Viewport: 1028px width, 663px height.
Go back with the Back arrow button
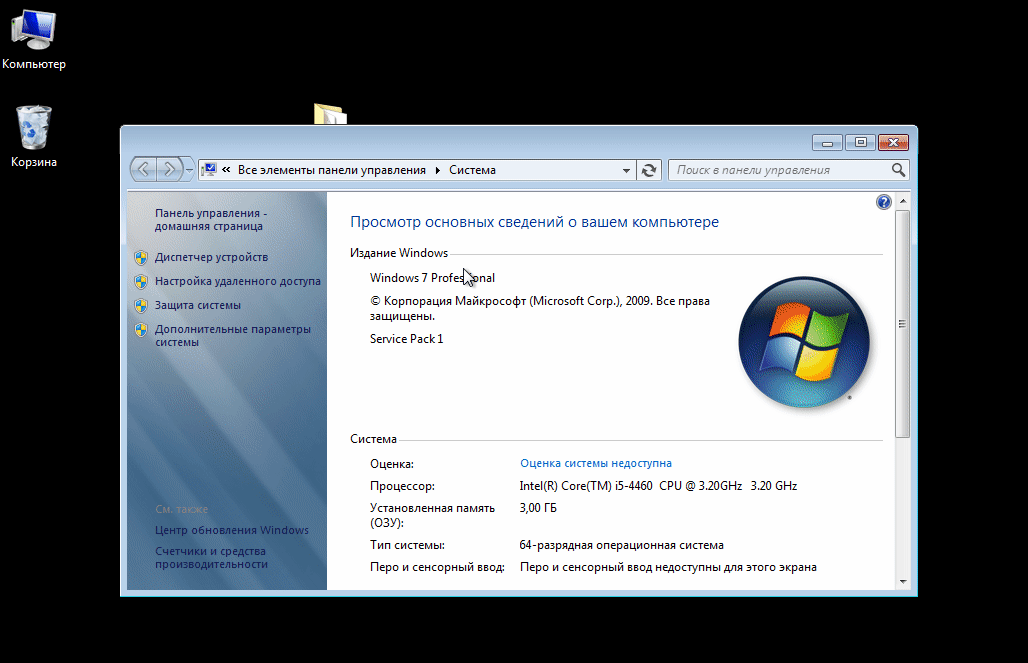point(144,170)
